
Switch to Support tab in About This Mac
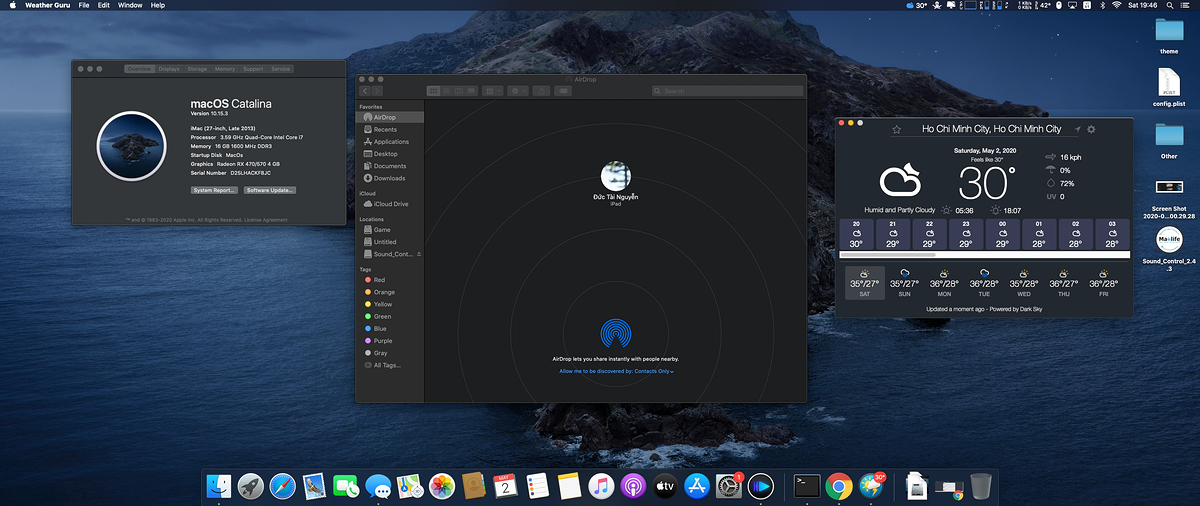pyautogui.click(x=253, y=69)
